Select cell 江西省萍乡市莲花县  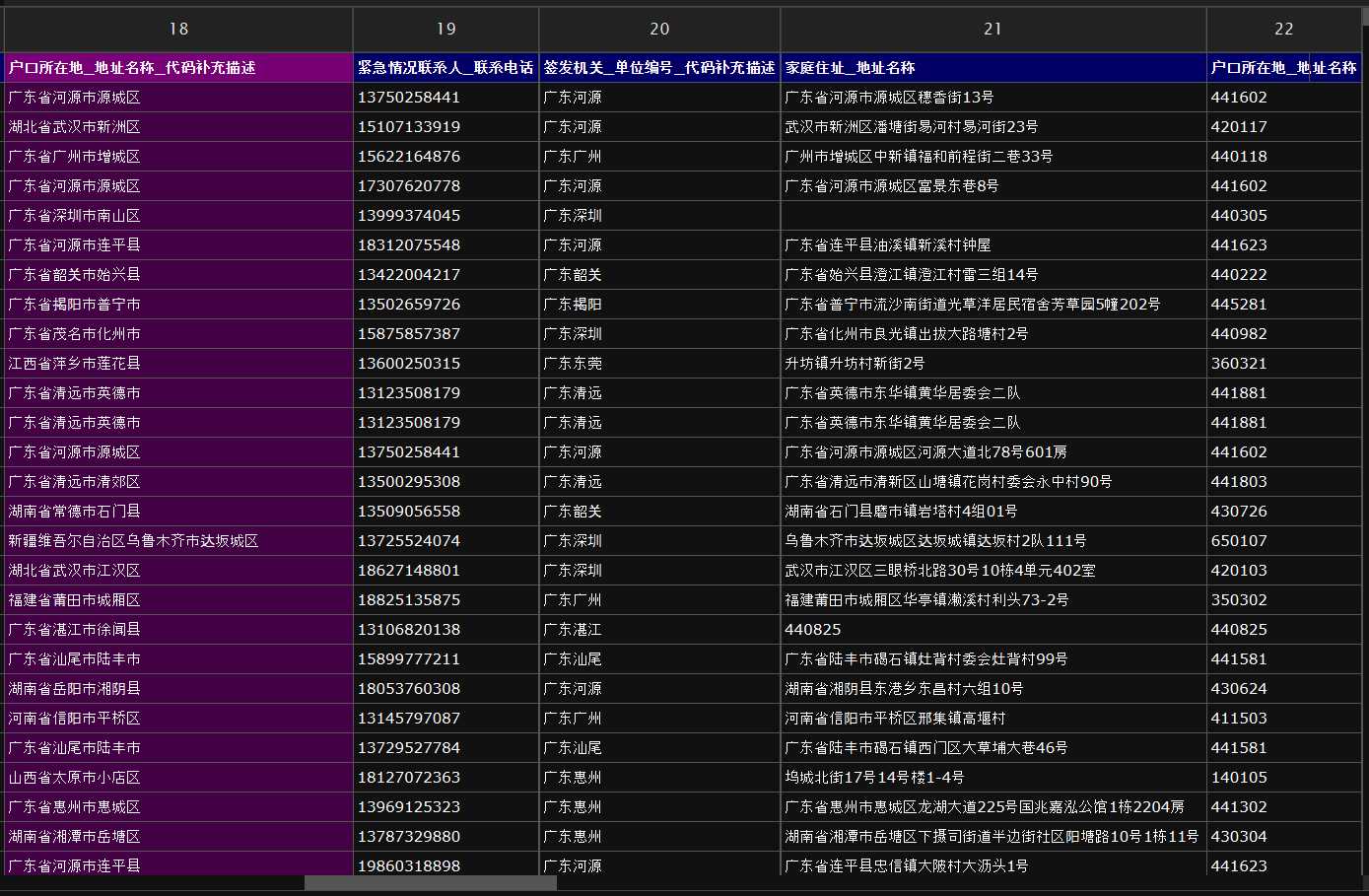coord(178,364)
